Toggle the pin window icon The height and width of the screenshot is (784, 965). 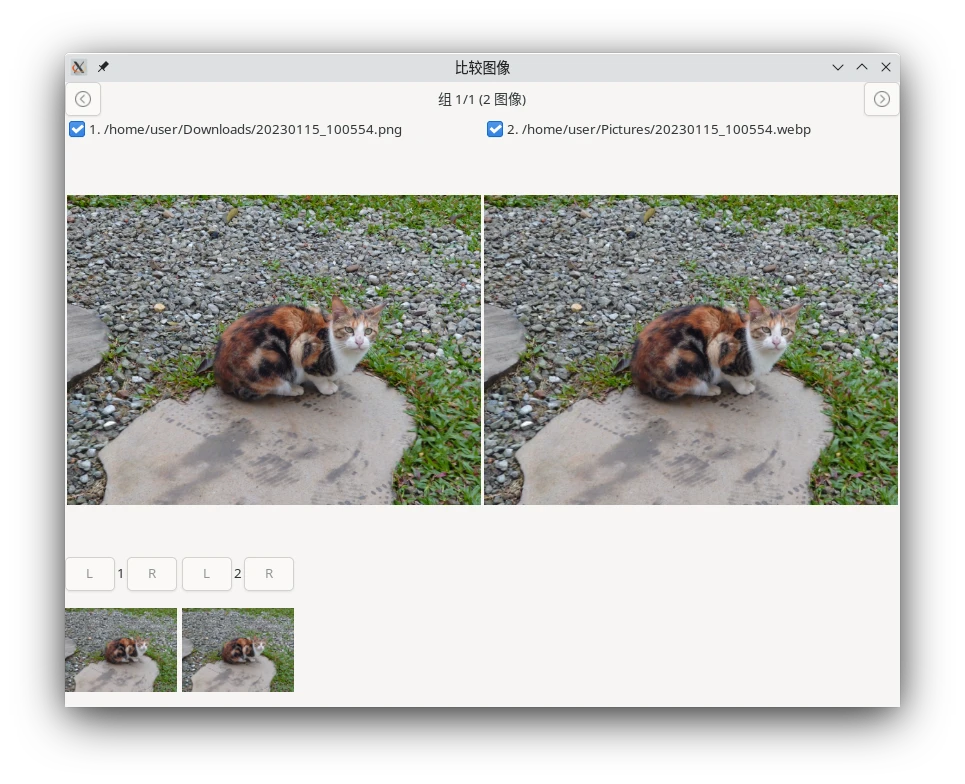pyautogui.click(x=103, y=66)
